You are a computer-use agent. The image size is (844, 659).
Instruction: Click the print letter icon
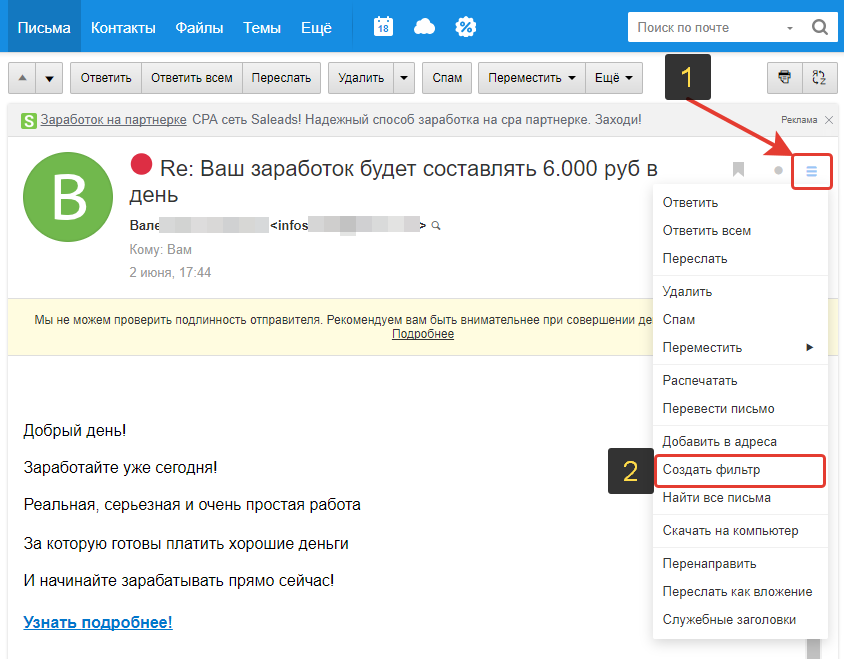point(785,77)
